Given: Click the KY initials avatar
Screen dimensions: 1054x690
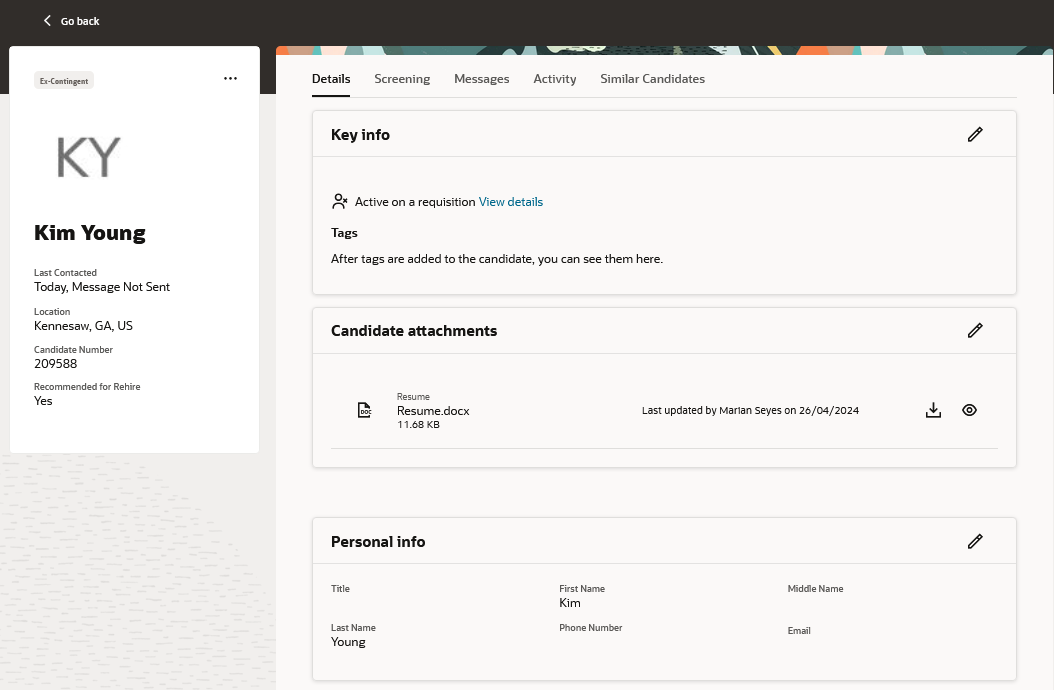Looking at the screenshot, I should (89, 157).
